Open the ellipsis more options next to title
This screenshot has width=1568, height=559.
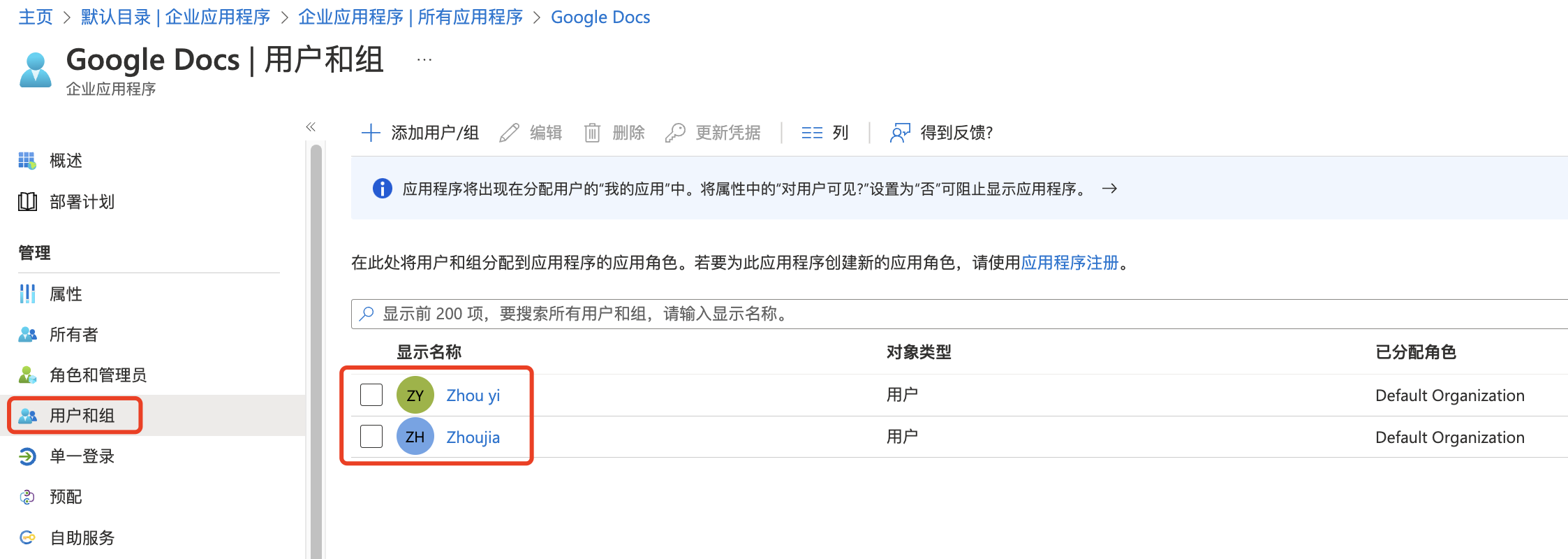point(424,60)
